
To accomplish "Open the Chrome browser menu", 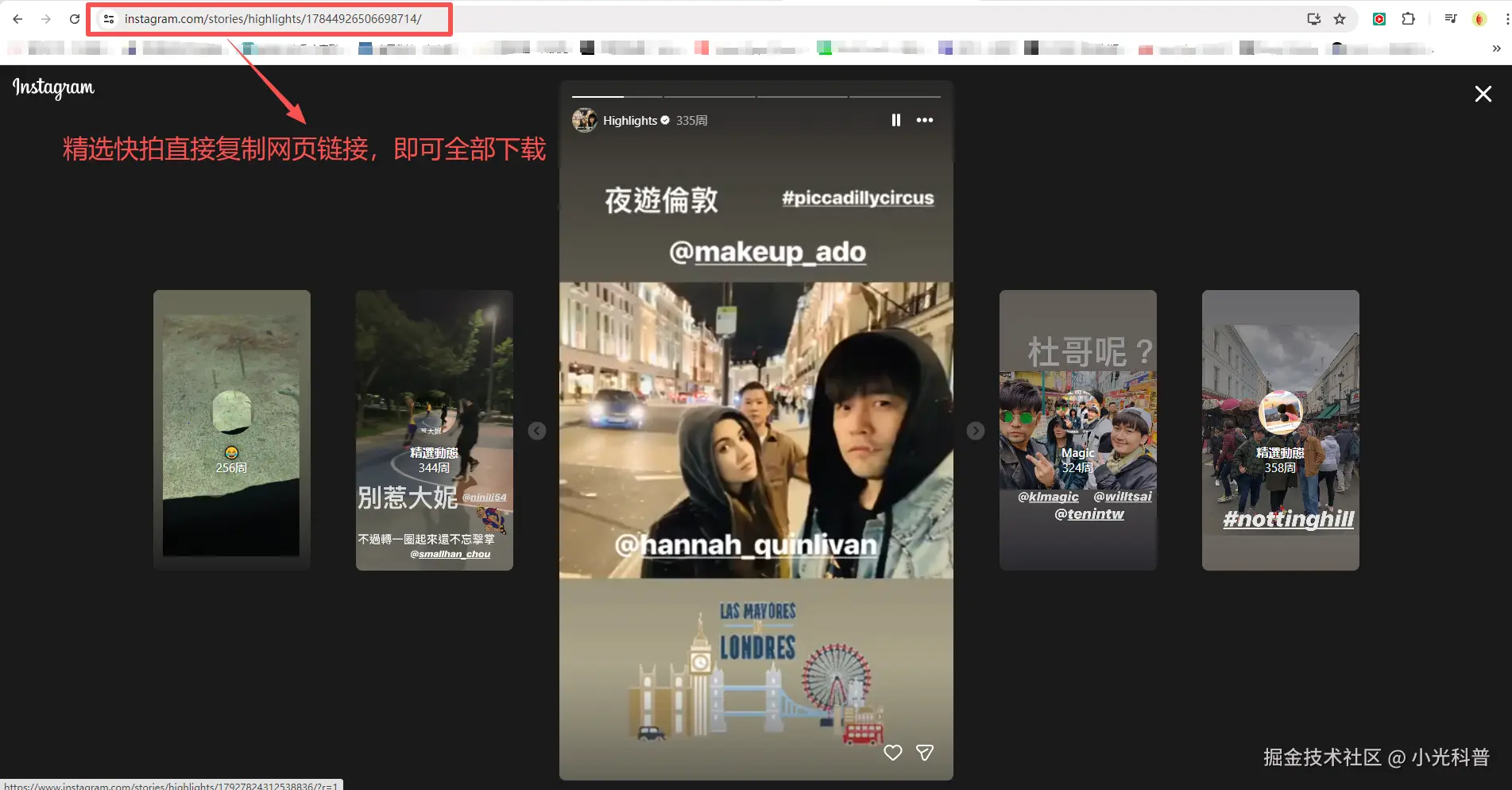I will click(x=1504, y=18).
